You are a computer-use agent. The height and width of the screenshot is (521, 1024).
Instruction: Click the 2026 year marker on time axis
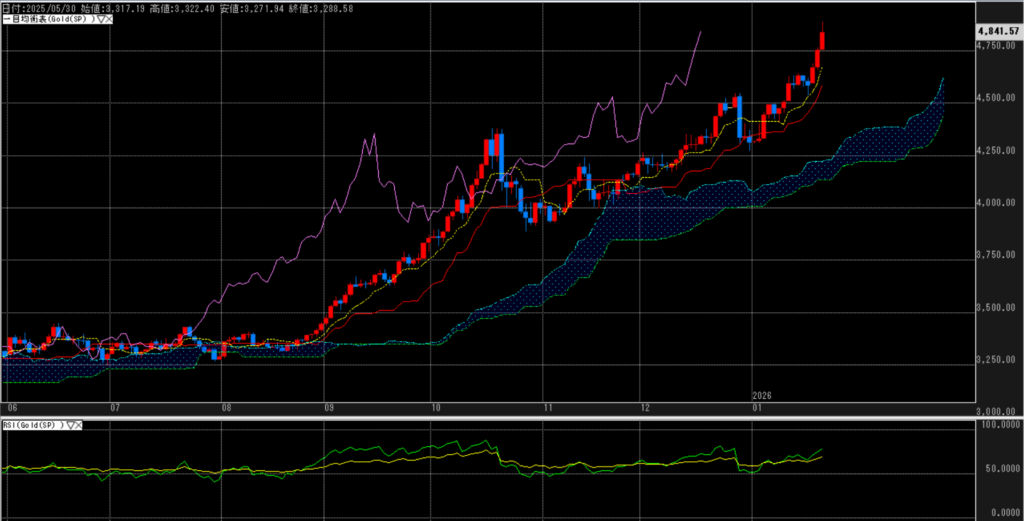pyautogui.click(x=764, y=396)
